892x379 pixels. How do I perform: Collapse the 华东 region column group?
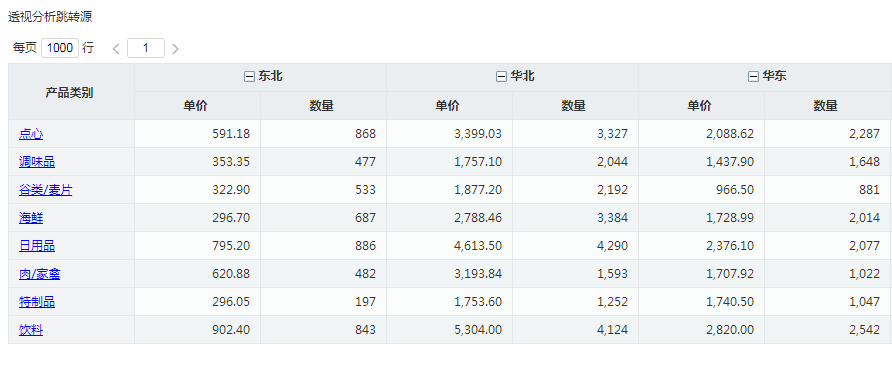pyautogui.click(x=753, y=77)
